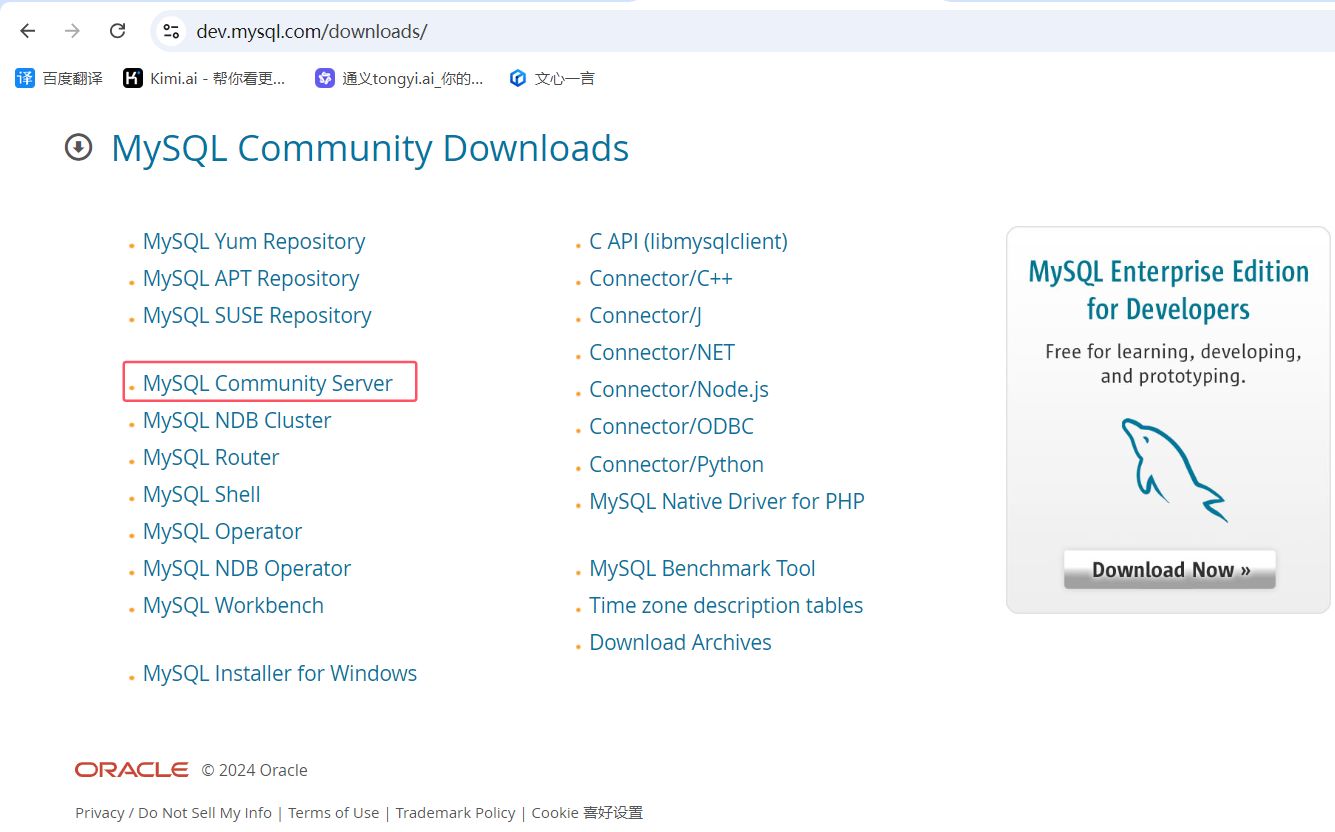Open MySQL Native Driver for PHP link
This screenshot has height=832, width=1335.
point(727,501)
